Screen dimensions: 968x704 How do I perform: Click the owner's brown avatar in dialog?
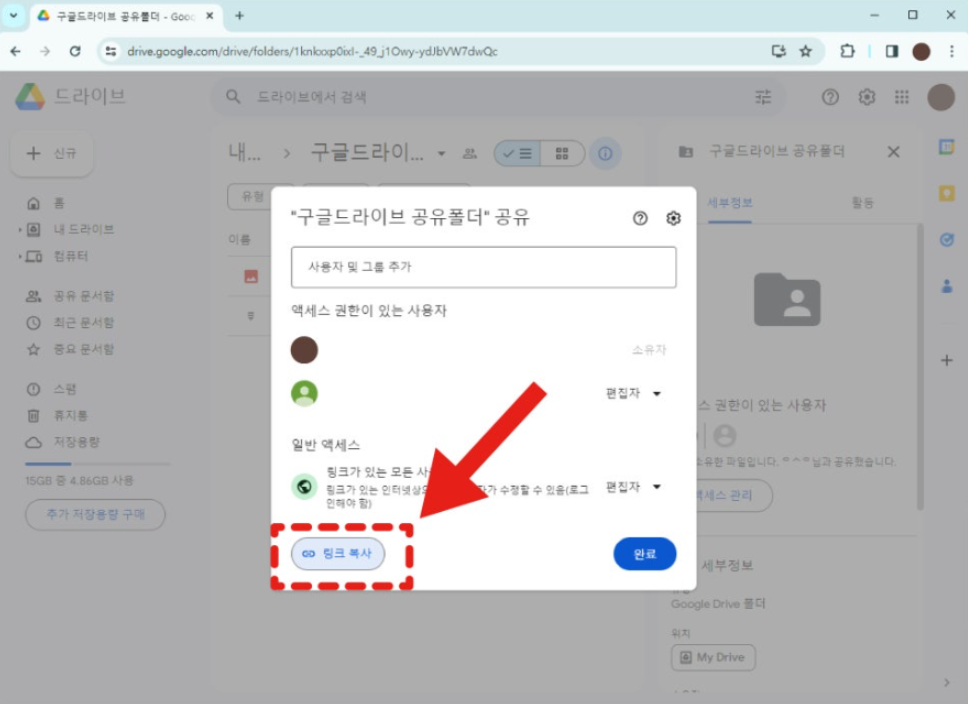click(x=304, y=350)
